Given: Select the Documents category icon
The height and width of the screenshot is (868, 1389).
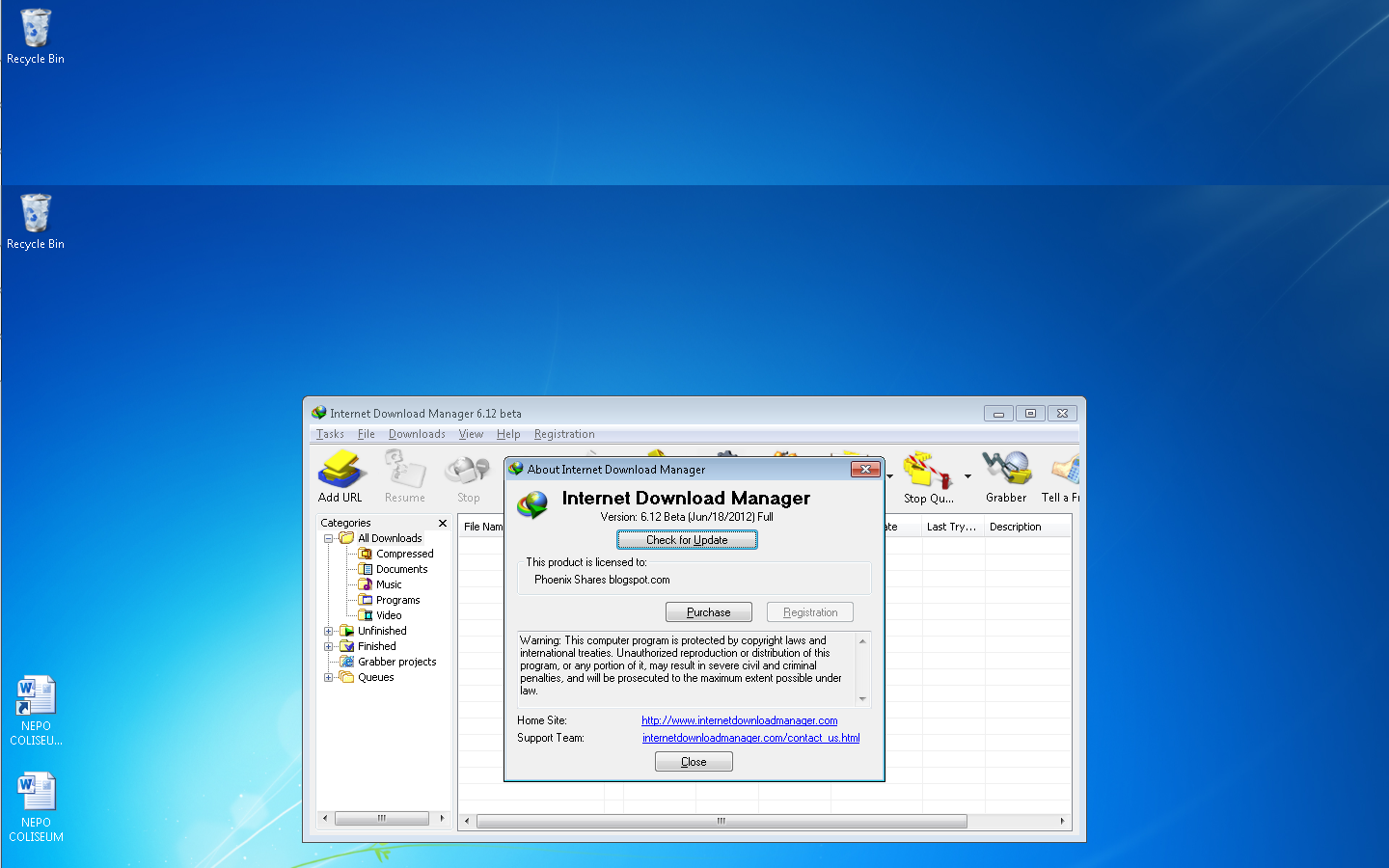Looking at the screenshot, I should tap(366, 569).
